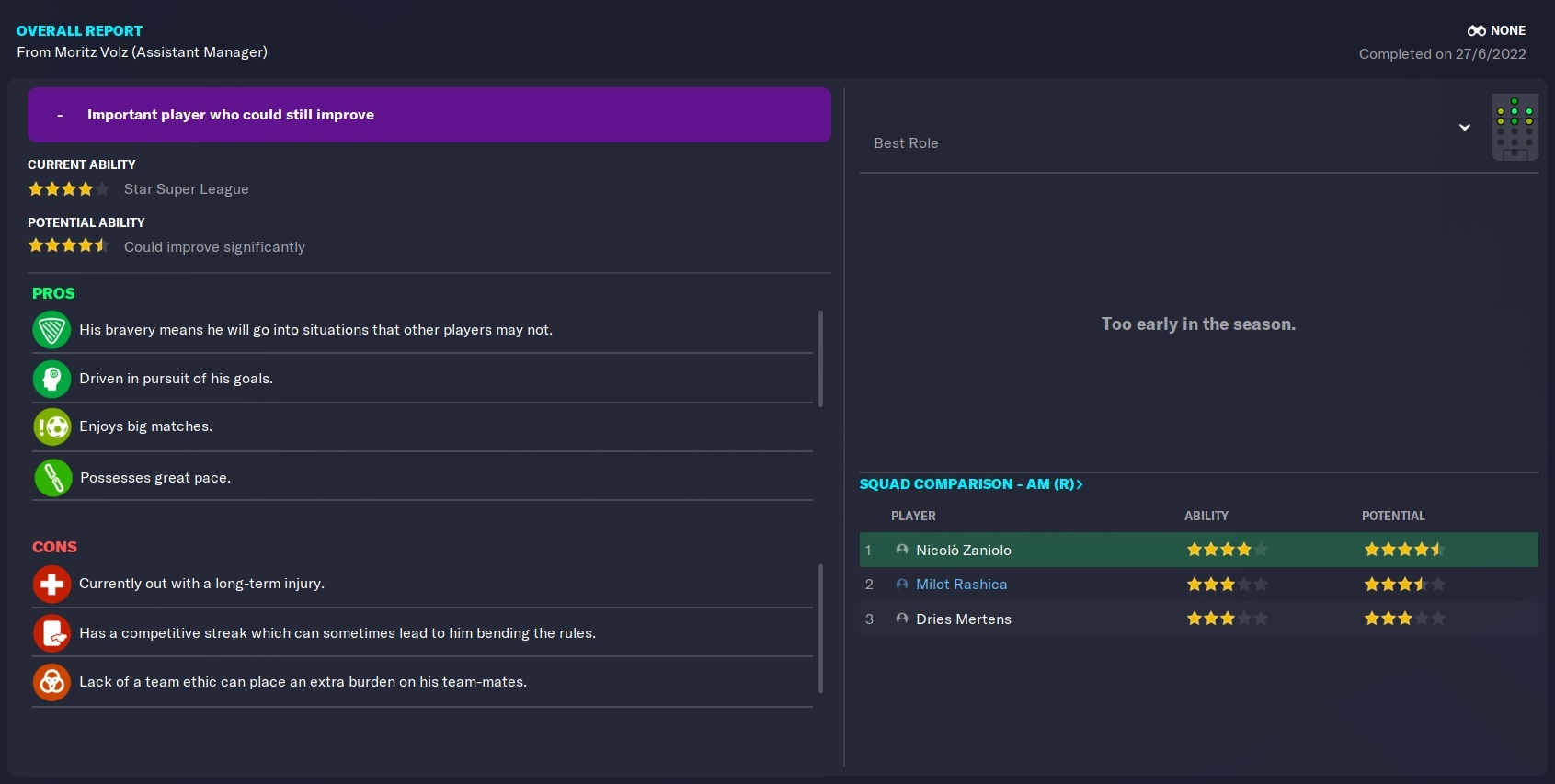The height and width of the screenshot is (784, 1555).
Task: Click the team ethic rings icon
Action: point(51,682)
